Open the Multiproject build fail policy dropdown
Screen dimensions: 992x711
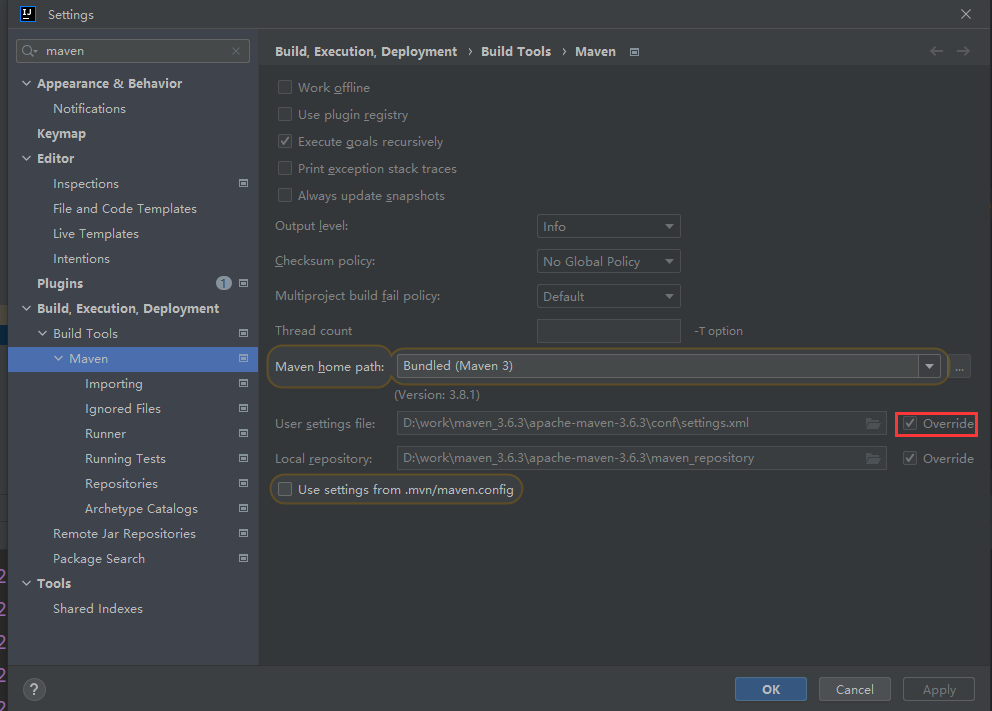pyautogui.click(x=609, y=296)
